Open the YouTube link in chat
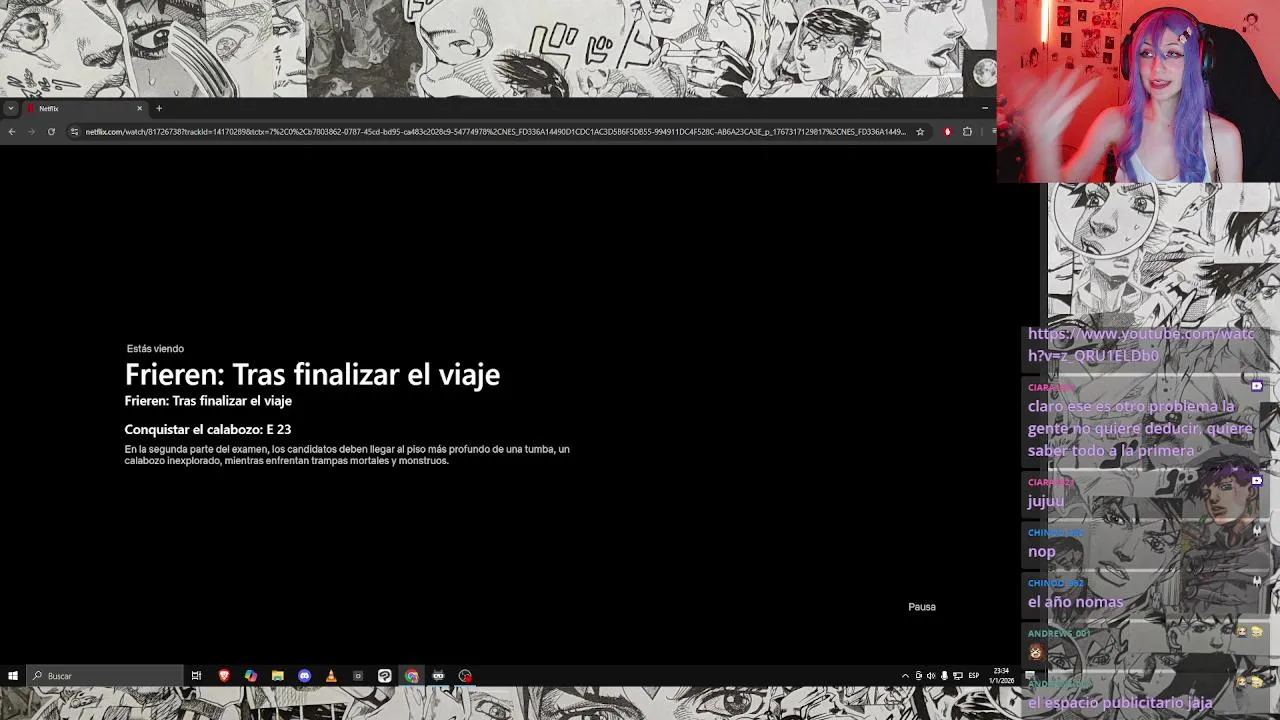 [x=1141, y=344]
